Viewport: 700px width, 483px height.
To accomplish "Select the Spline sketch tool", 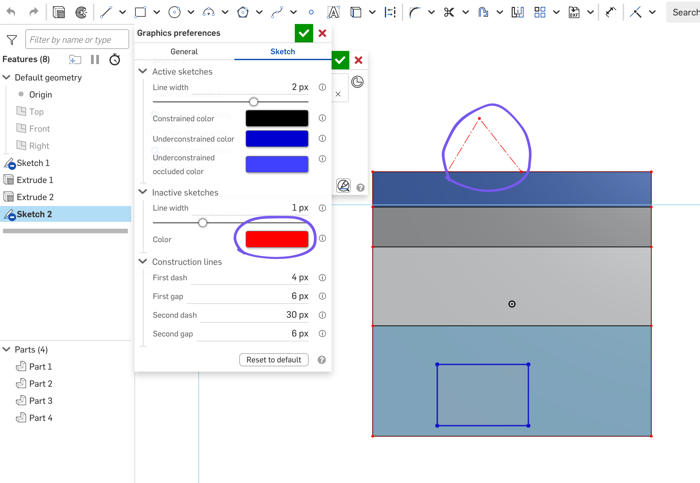I will pyautogui.click(x=277, y=12).
